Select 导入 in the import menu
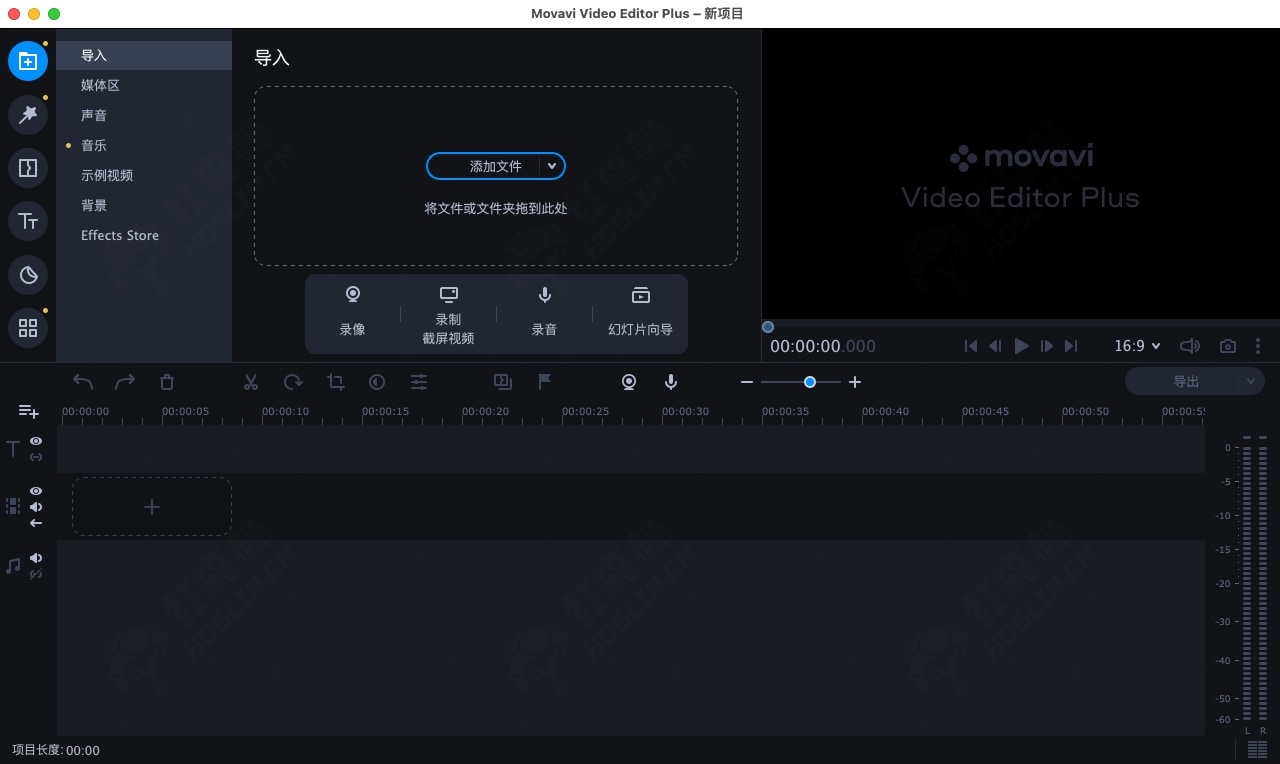1280x764 pixels. pos(144,55)
